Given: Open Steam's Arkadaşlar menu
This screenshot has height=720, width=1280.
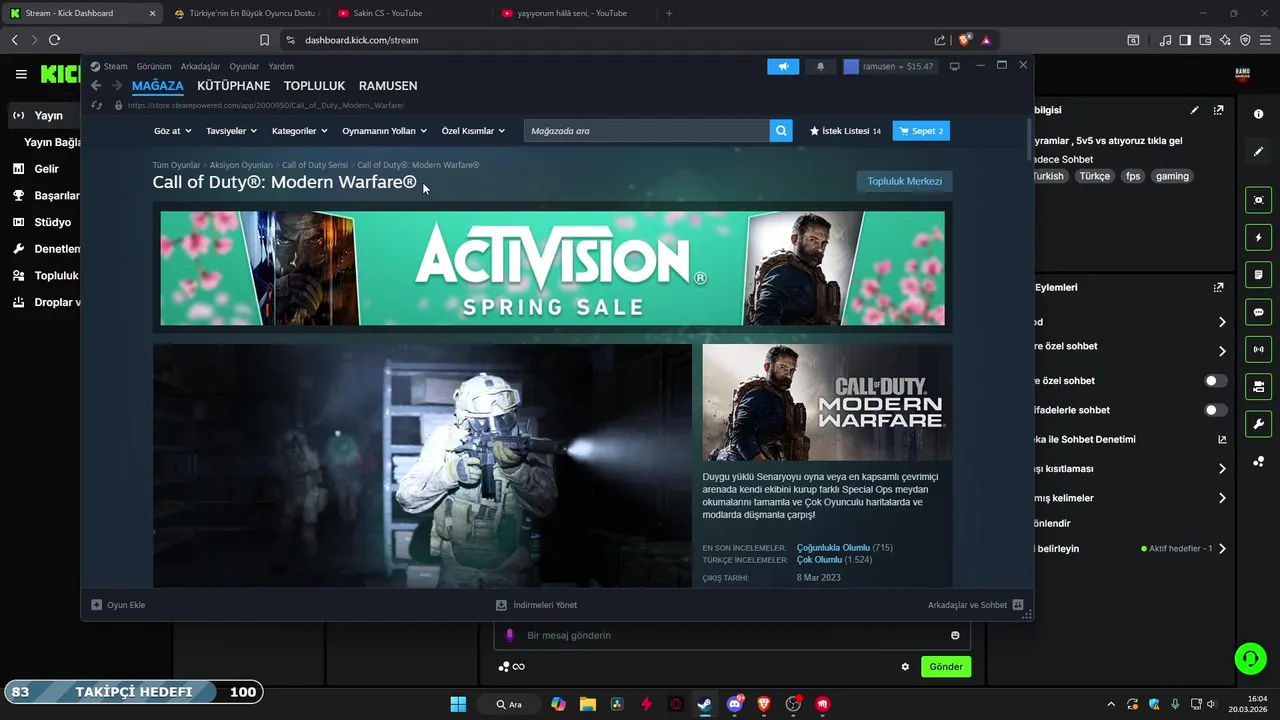Looking at the screenshot, I should (x=200, y=66).
